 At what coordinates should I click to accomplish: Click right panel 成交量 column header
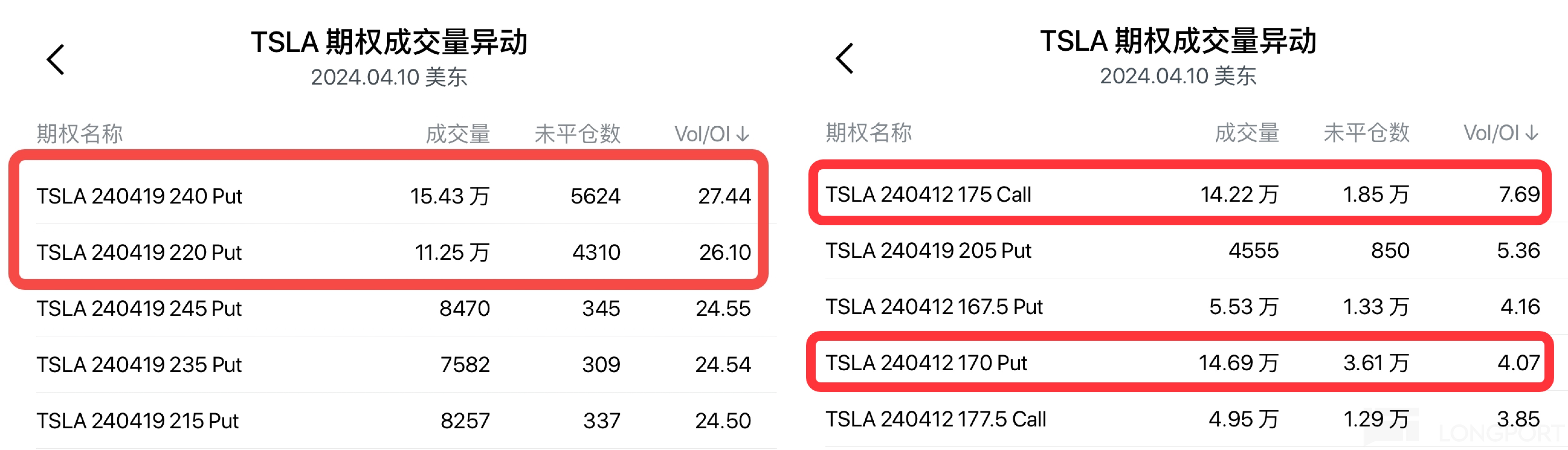(x=1247, y=132)
